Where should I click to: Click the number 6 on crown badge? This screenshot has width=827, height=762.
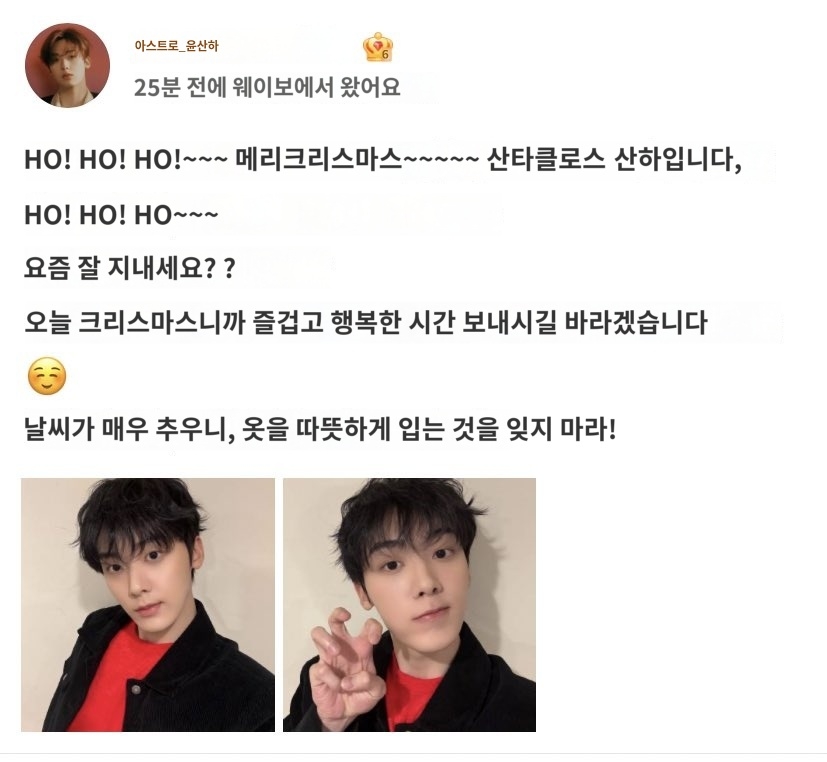(385, 54)
